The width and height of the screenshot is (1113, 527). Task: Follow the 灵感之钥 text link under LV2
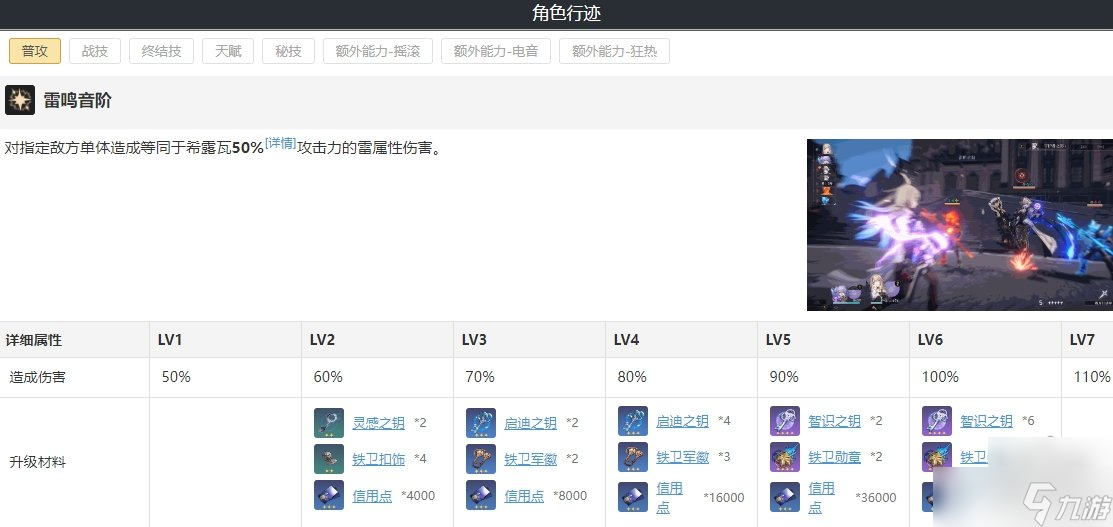378,423
